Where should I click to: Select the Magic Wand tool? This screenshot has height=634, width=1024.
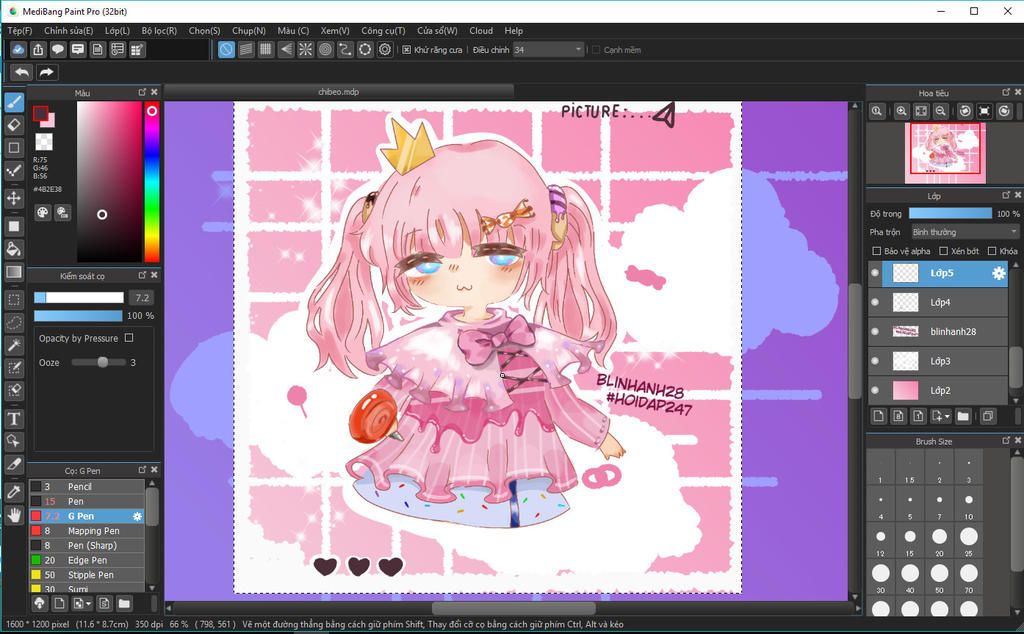click(14, 345)
